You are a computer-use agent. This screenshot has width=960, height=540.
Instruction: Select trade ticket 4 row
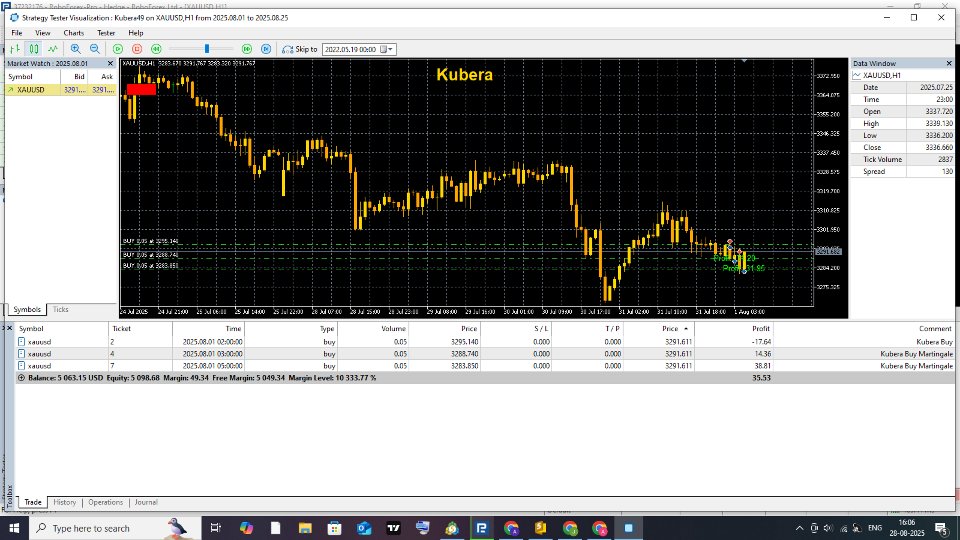point(485,354)
